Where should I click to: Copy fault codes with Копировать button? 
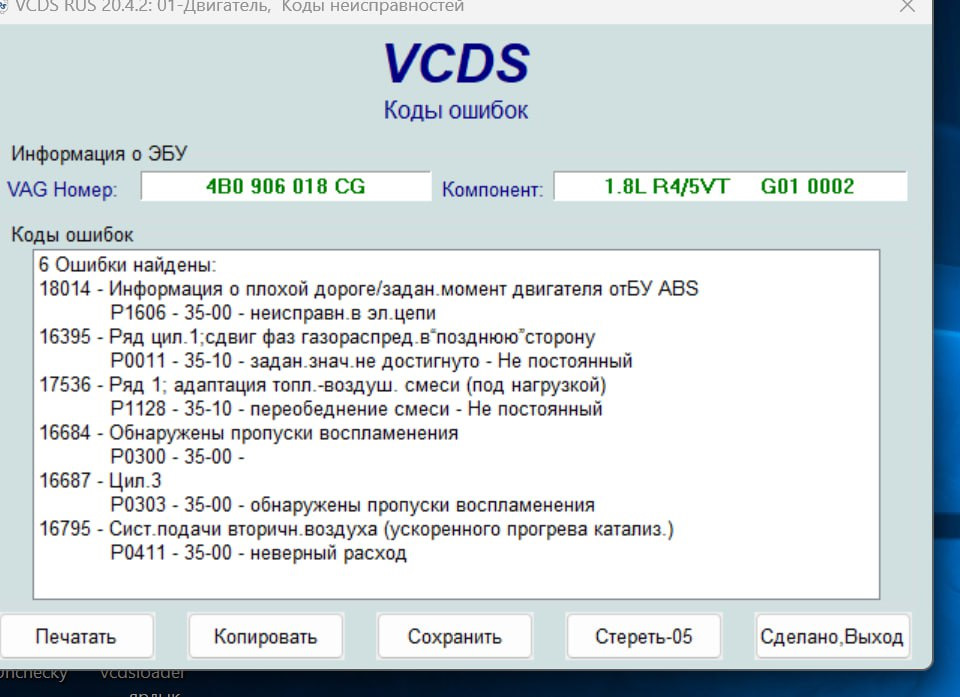tap(266, 636)
